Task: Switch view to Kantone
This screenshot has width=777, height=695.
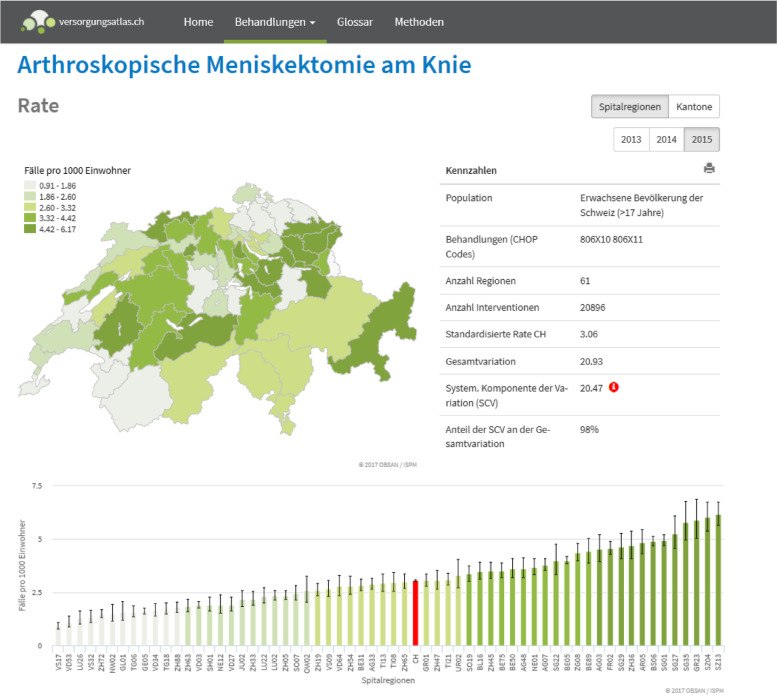Action: [x=694, y=107]
